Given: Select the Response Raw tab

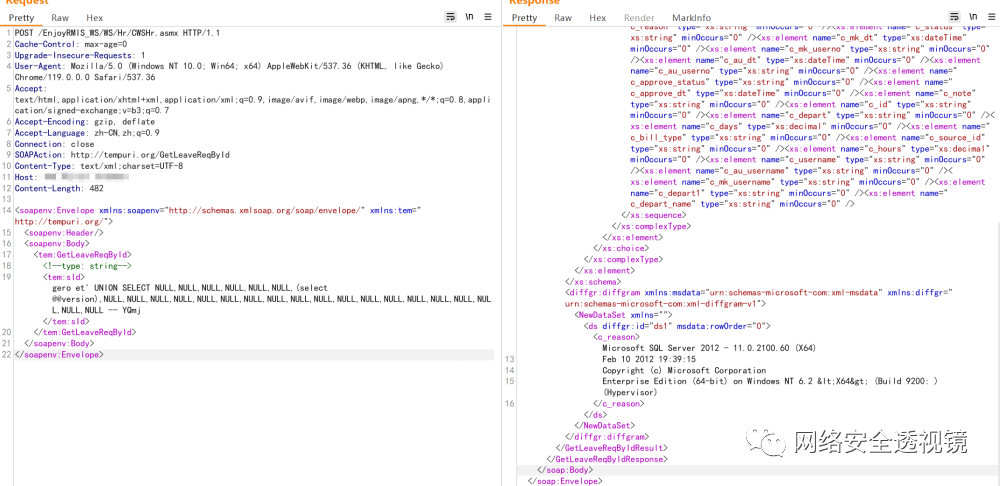Looking at the screenshot, I should (563, 18).
